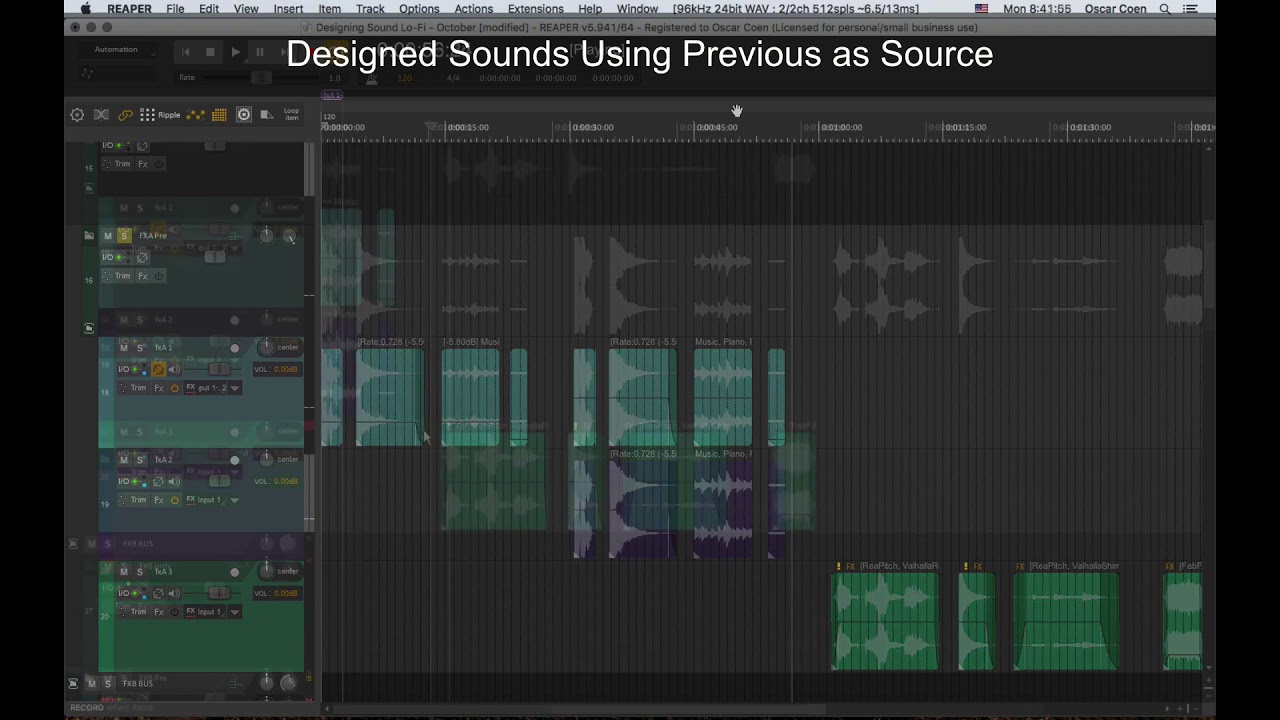1280x720 pixels.
Task: Click input FX button on fxA 3 track
Action: (190, 612)
